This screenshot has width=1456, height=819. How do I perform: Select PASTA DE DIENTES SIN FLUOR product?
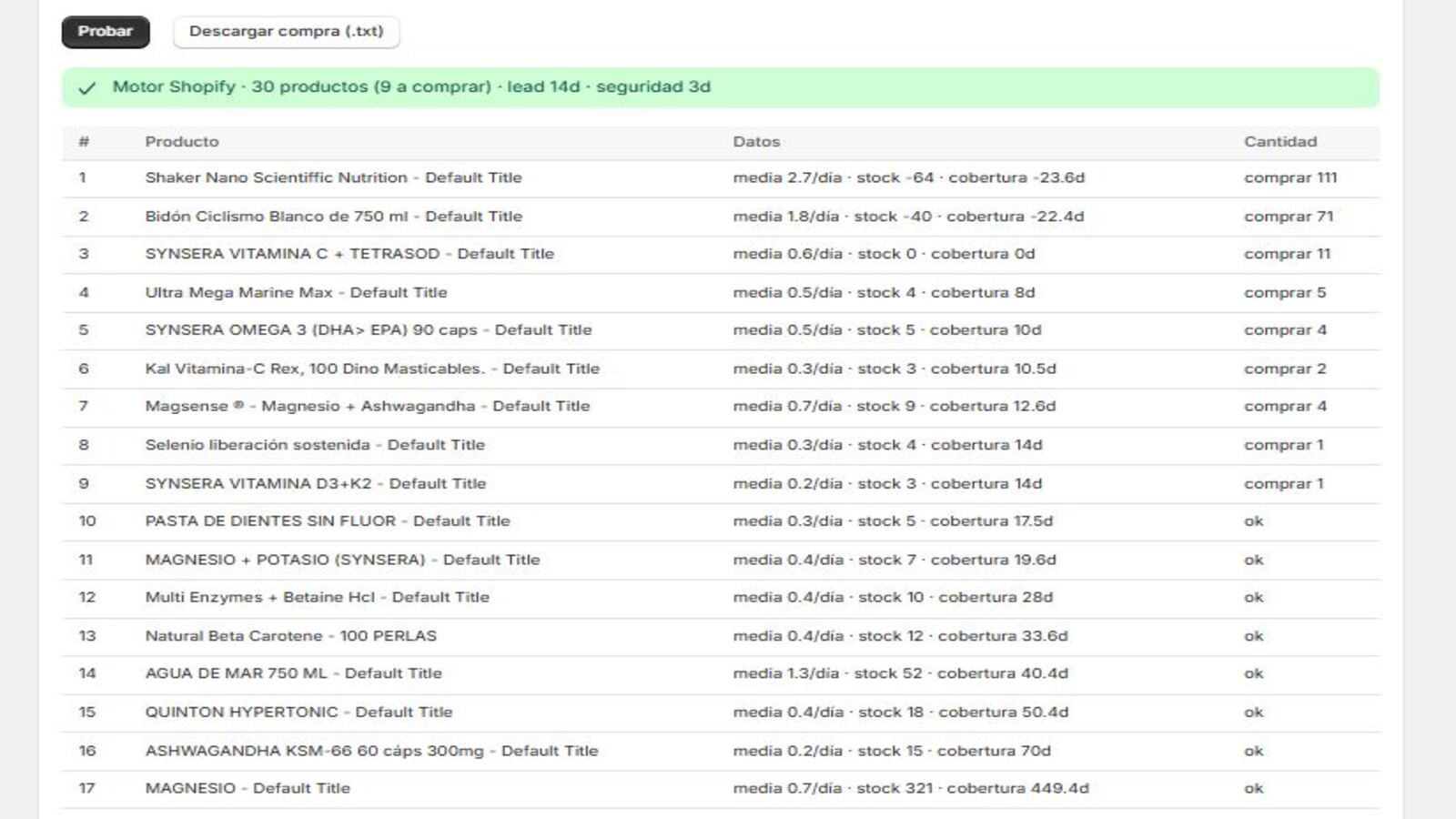[328, 521]
